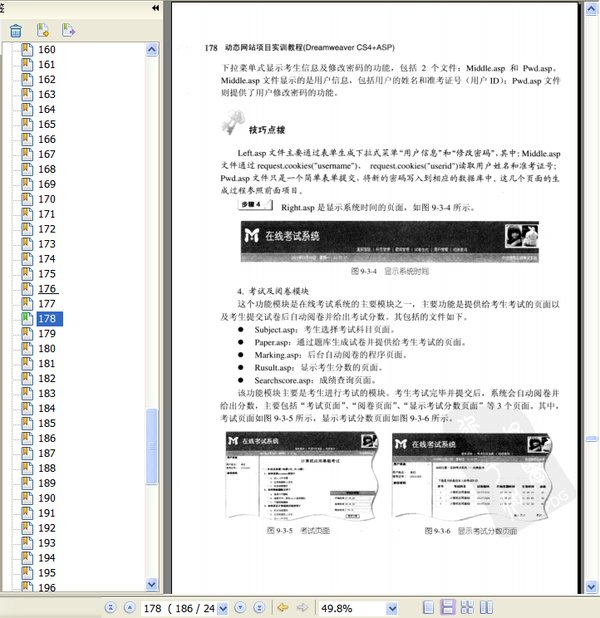Click the gray next view arrow

302,607
